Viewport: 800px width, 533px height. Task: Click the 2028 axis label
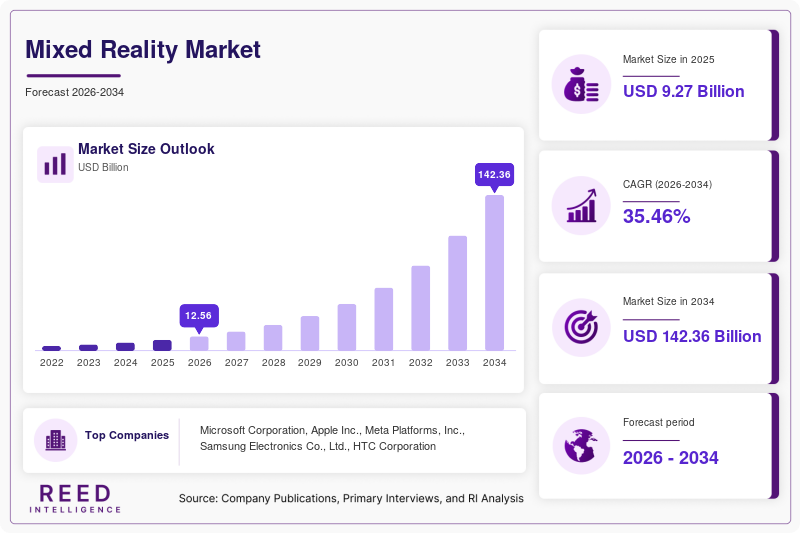[273, 363]
